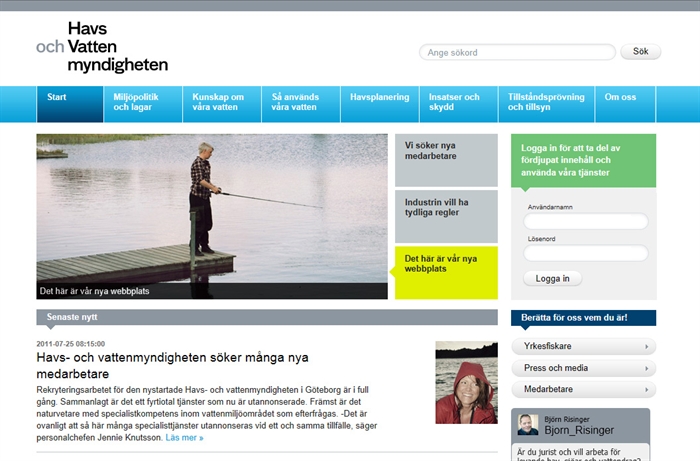Screen dimensions: 700x461
Task: Open the Medarbetare option
Action: click(x=583, y=389)
